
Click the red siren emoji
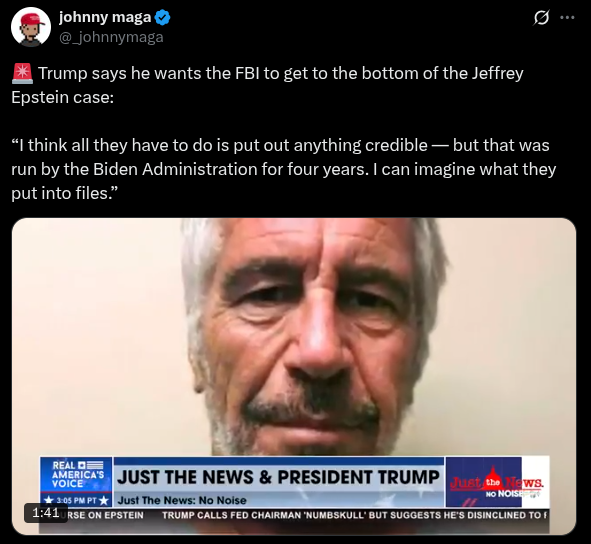click(x=22, y=73)
